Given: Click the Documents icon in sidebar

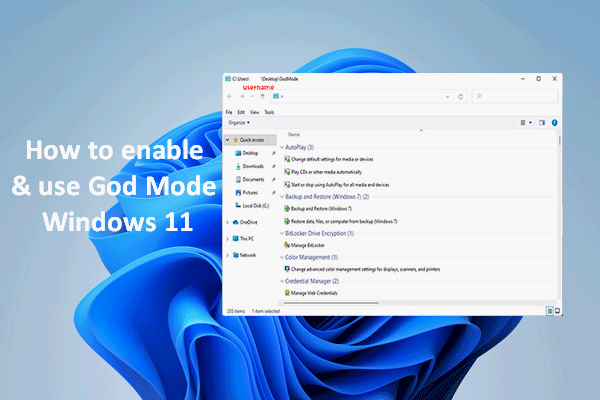Looking at the screenshot, I should tap(238, 179).
